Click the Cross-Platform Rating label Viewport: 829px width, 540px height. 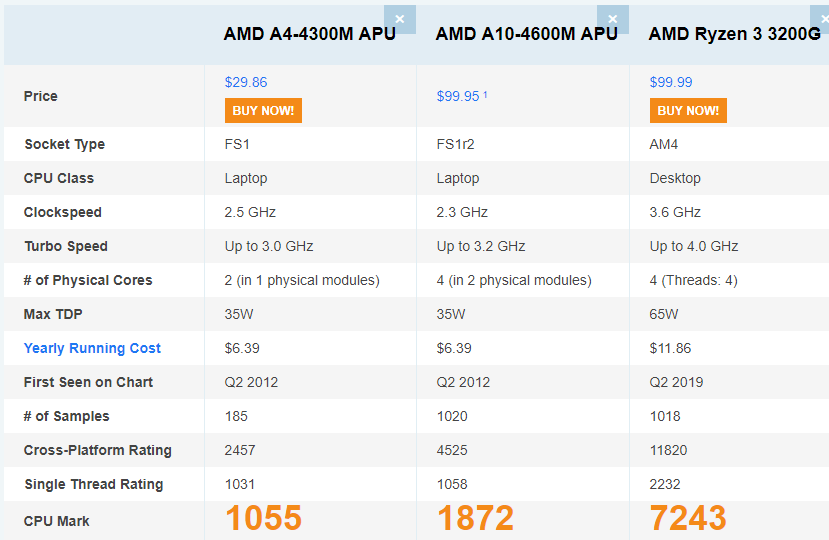[98, 450]
